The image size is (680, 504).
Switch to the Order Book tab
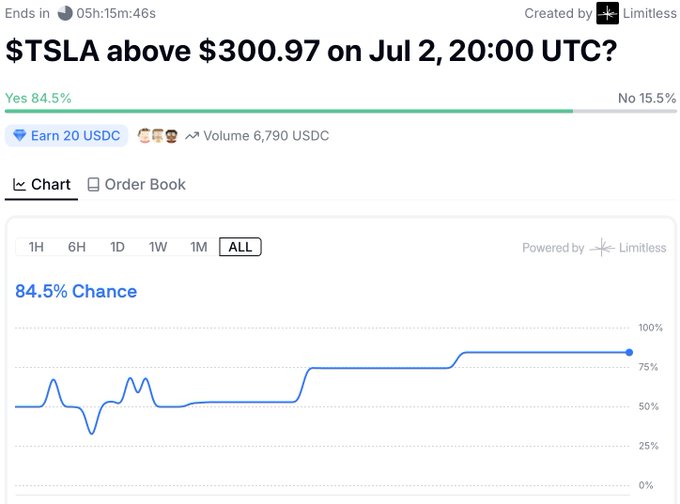click(x=137, y=185)
